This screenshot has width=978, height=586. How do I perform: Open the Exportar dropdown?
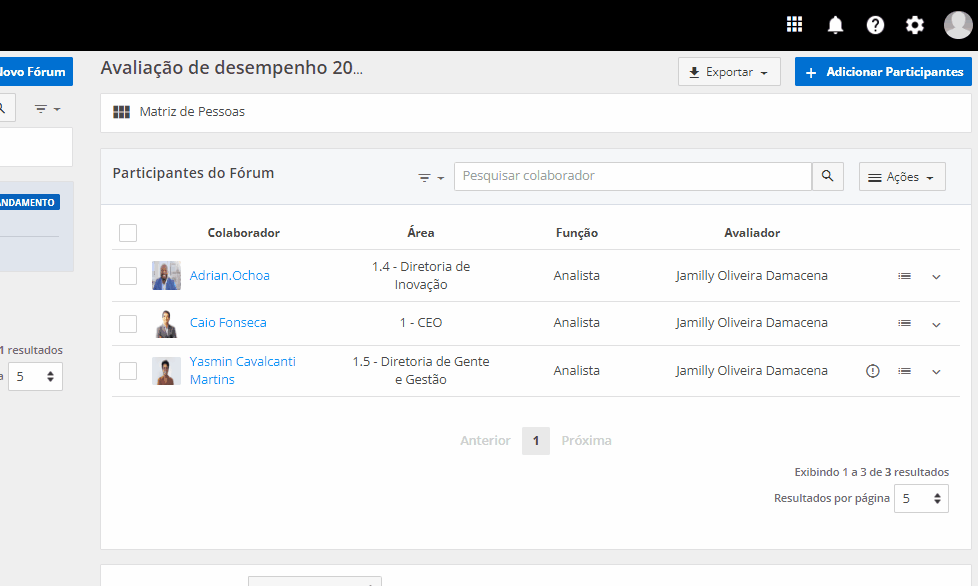(x=729, y=72)
